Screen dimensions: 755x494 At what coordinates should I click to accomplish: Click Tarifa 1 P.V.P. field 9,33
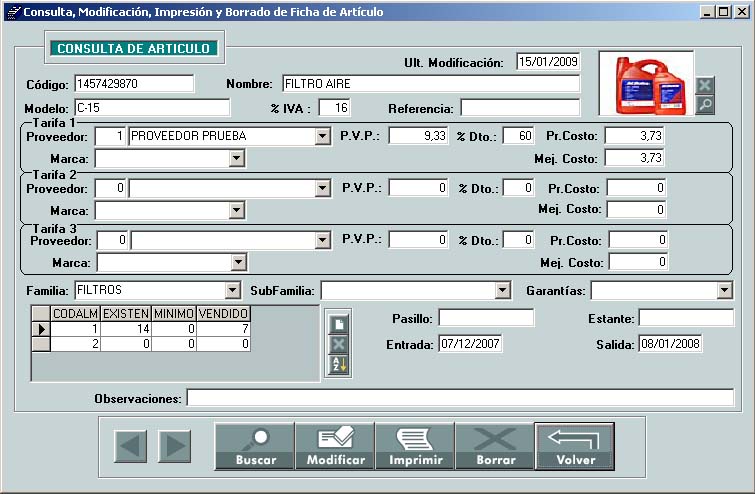point(418,136)
